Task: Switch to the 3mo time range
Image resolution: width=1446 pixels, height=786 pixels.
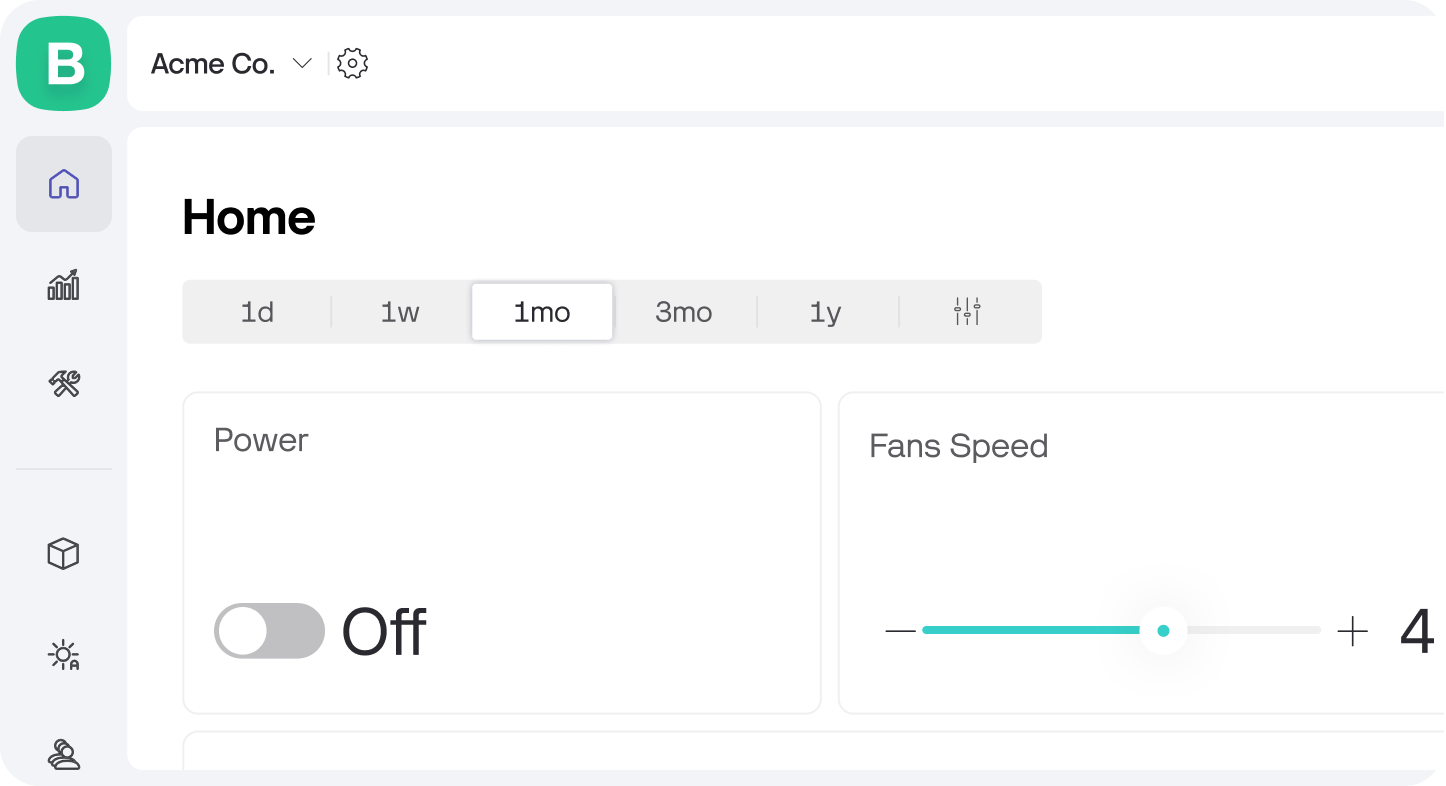Action: click(684, 312)
